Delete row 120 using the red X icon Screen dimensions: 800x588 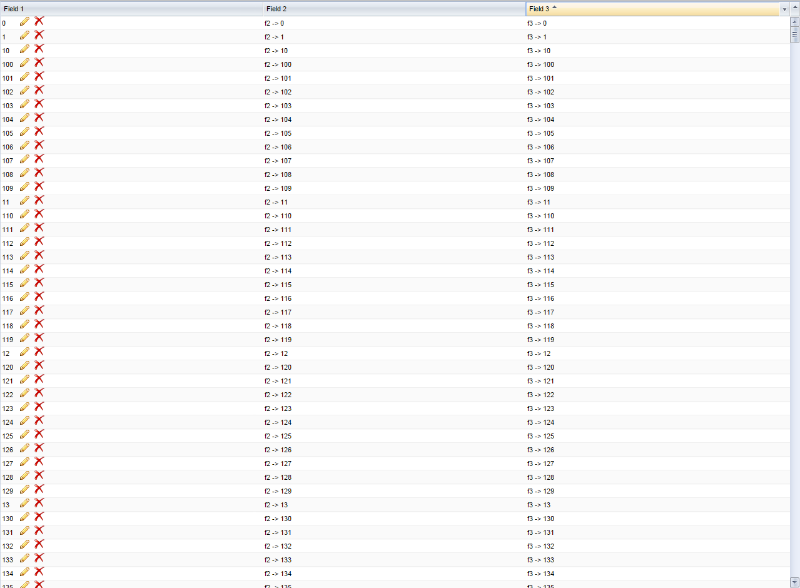(x=39, y=365)
